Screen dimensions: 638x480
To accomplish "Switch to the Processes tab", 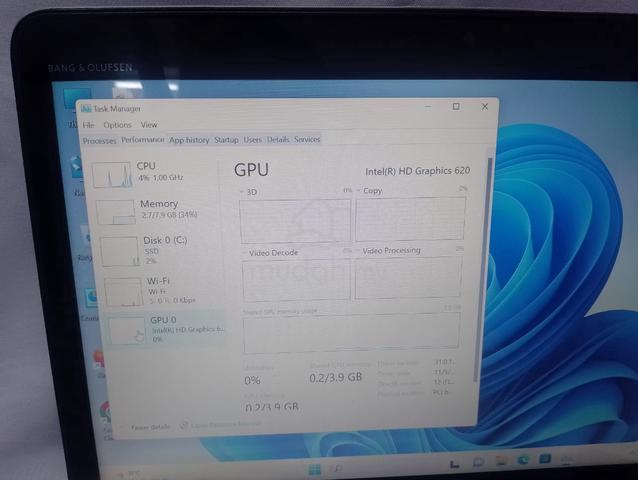I will point(99,141).
